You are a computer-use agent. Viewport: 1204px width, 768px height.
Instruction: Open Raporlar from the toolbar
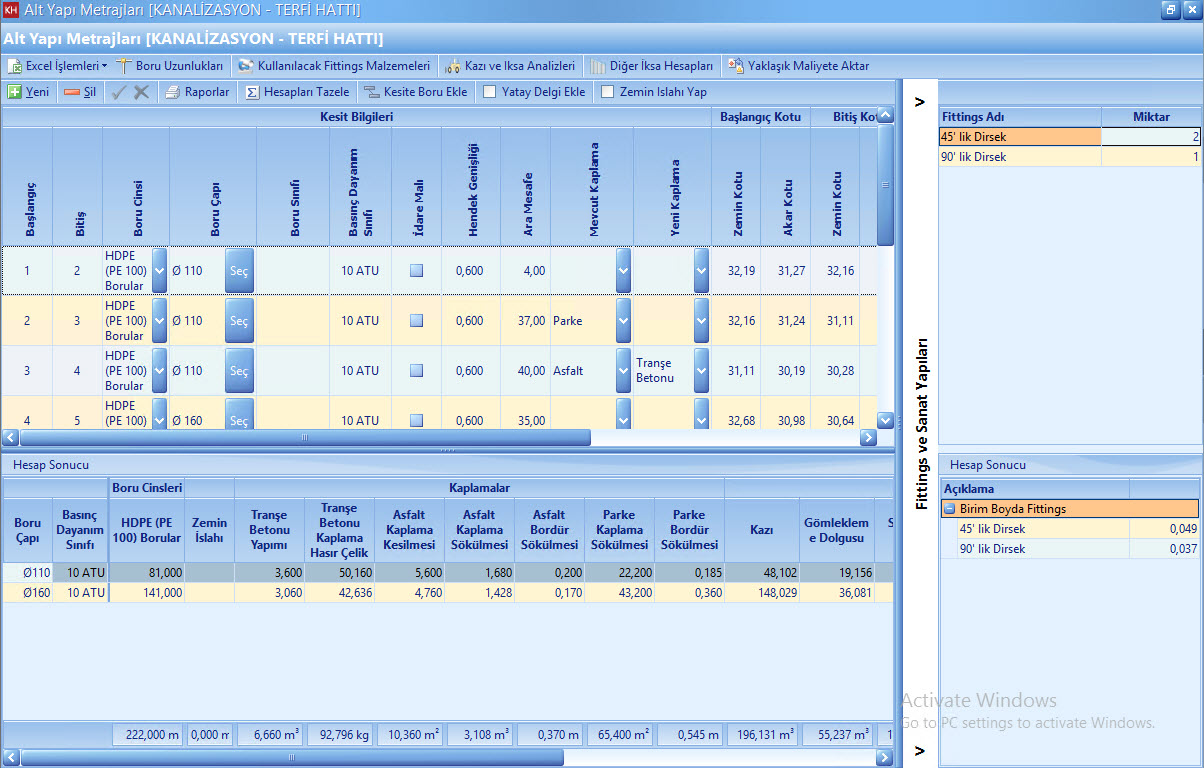197,92
